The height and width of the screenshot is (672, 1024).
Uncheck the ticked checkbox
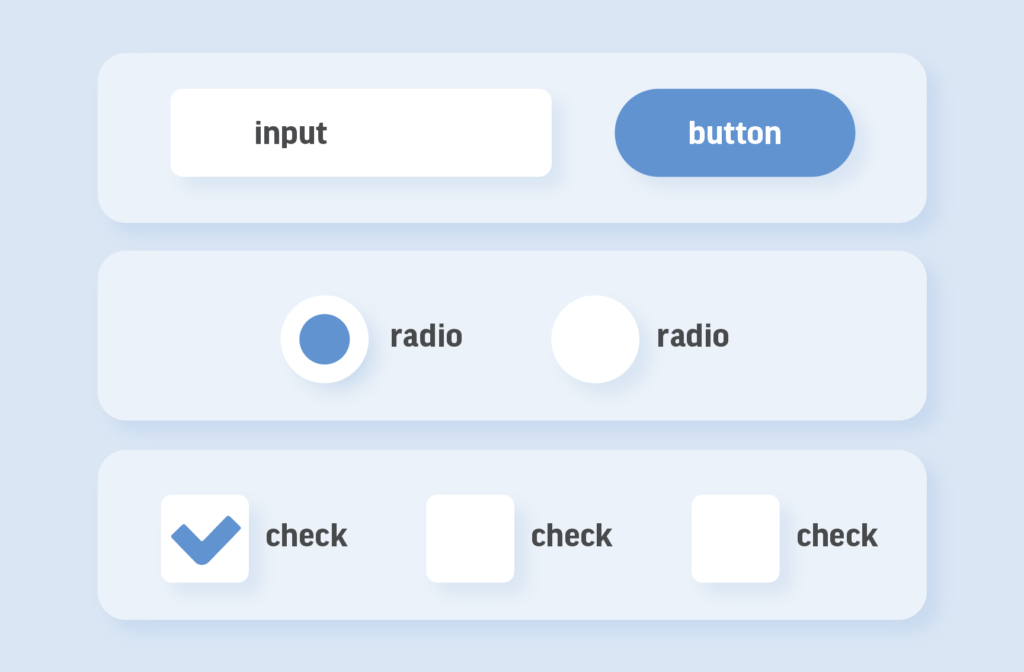205,538
